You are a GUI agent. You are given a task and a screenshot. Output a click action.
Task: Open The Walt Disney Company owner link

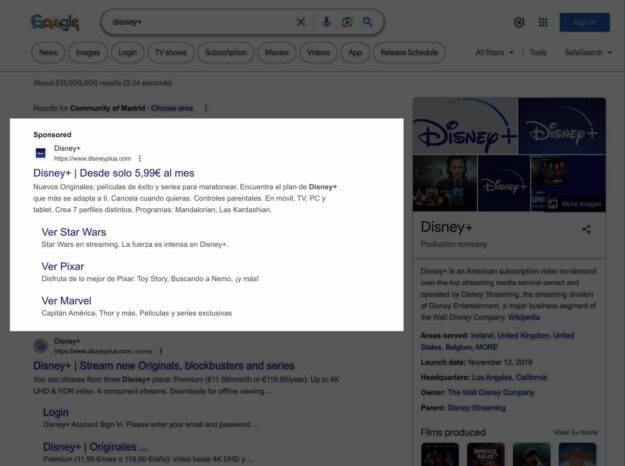click(x=491, y=393)
